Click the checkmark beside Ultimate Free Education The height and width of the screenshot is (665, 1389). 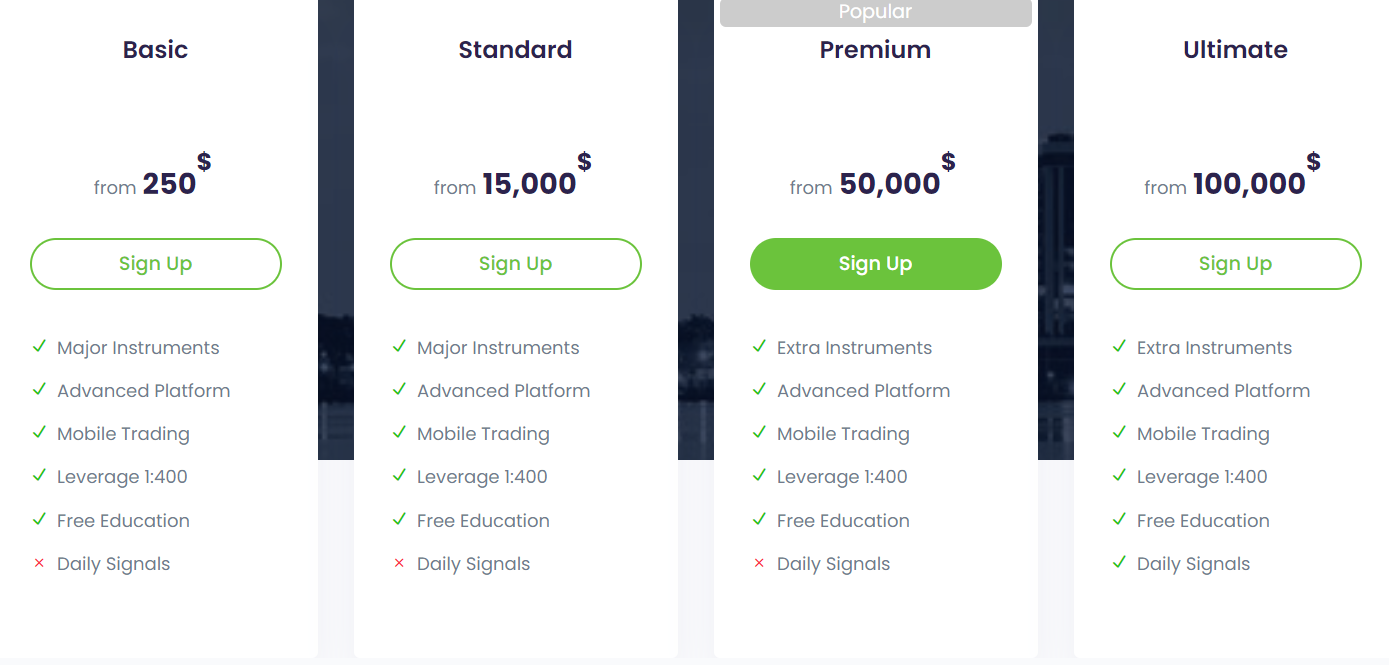(x=1119, y=520)
